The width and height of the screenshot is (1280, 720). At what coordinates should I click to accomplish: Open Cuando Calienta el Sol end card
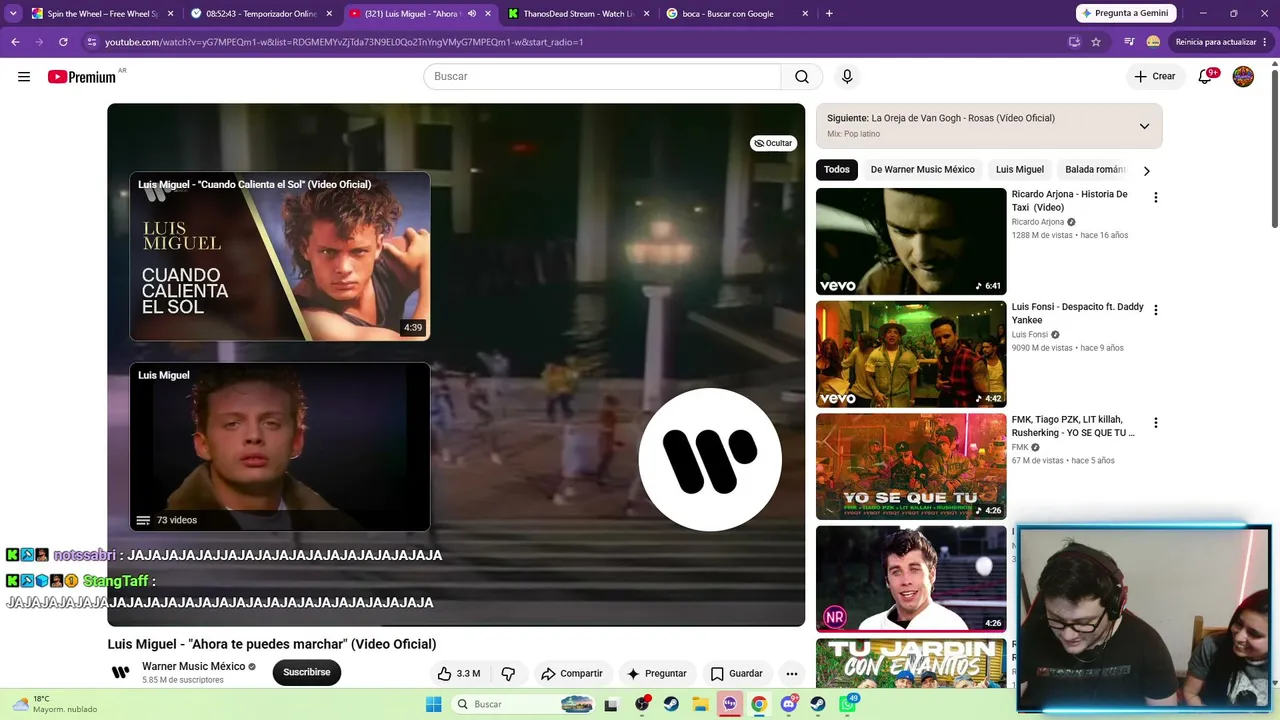coord(280,256)
